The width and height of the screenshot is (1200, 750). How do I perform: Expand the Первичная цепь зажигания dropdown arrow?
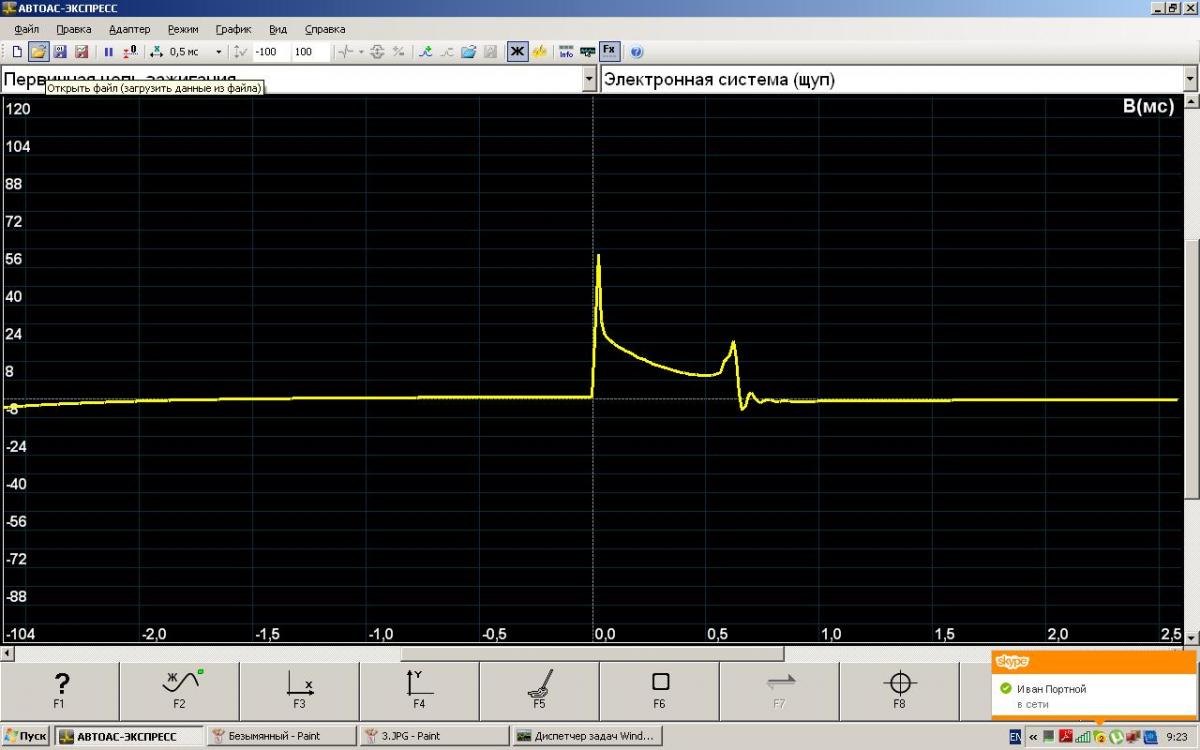tap(588, 79)
